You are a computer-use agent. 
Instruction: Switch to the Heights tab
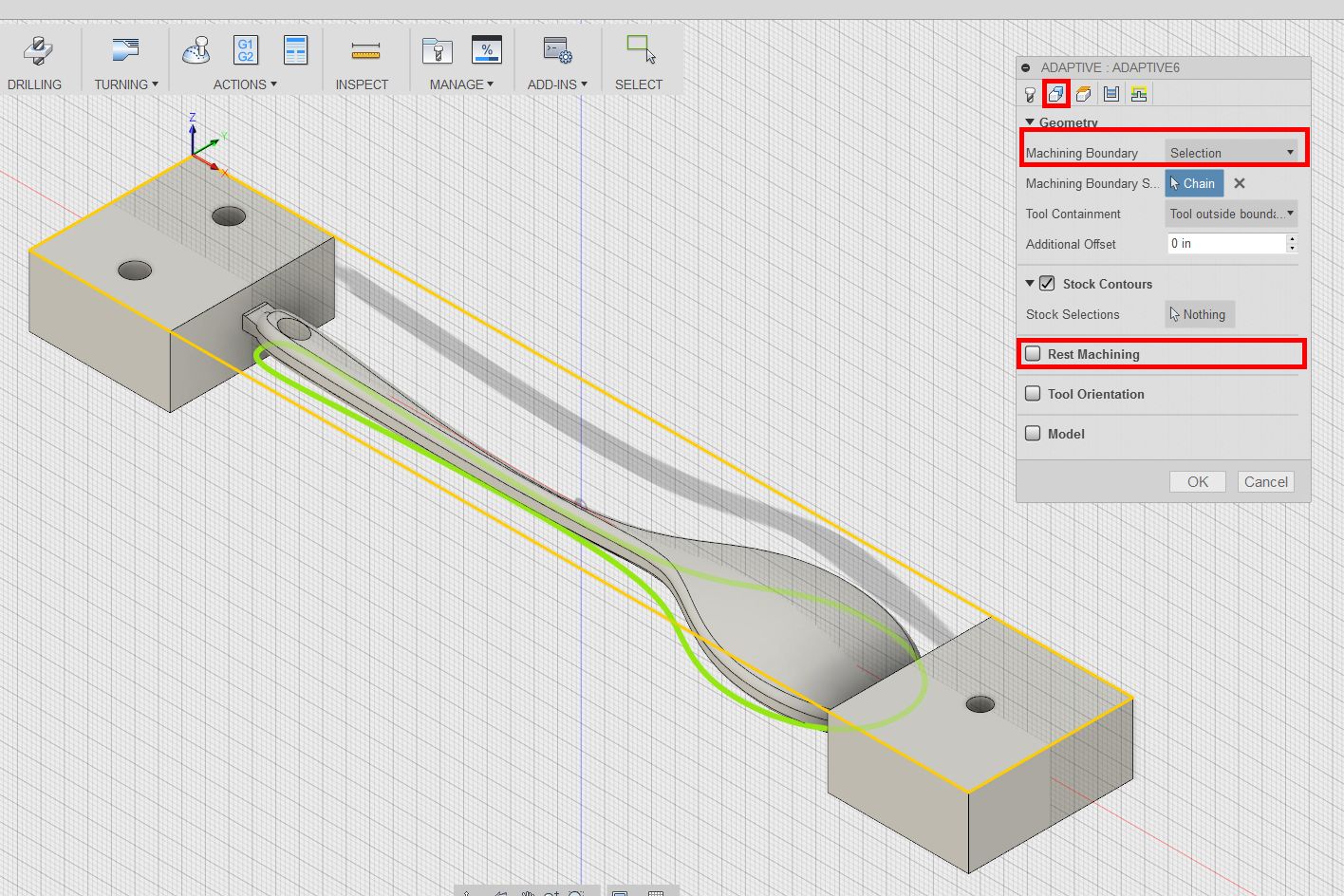point(1083,94)
